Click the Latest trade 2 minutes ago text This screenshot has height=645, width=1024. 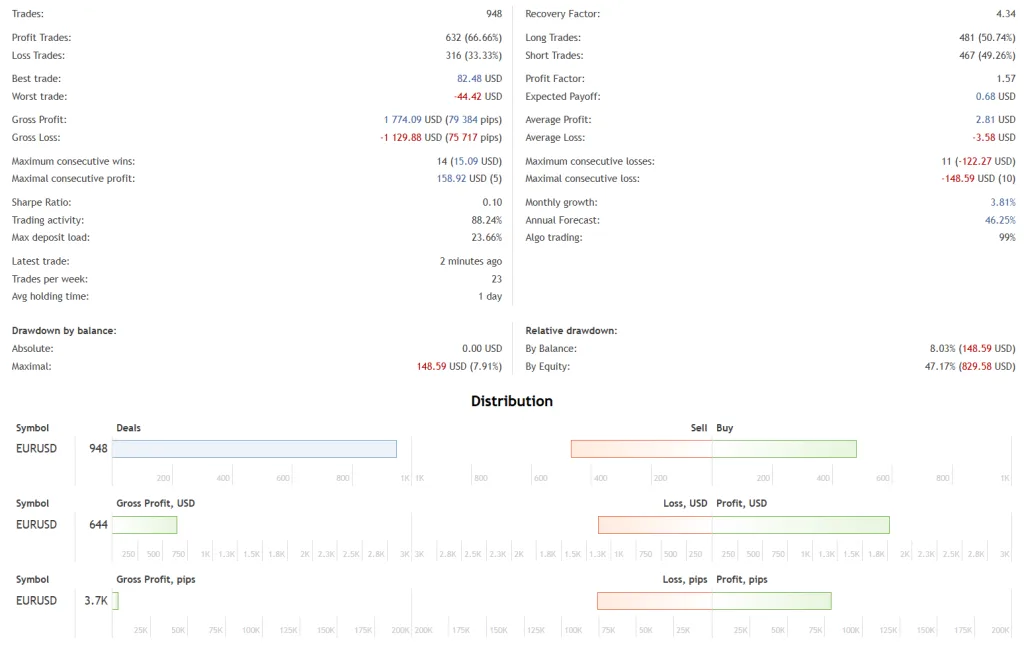tap(470, 262)
